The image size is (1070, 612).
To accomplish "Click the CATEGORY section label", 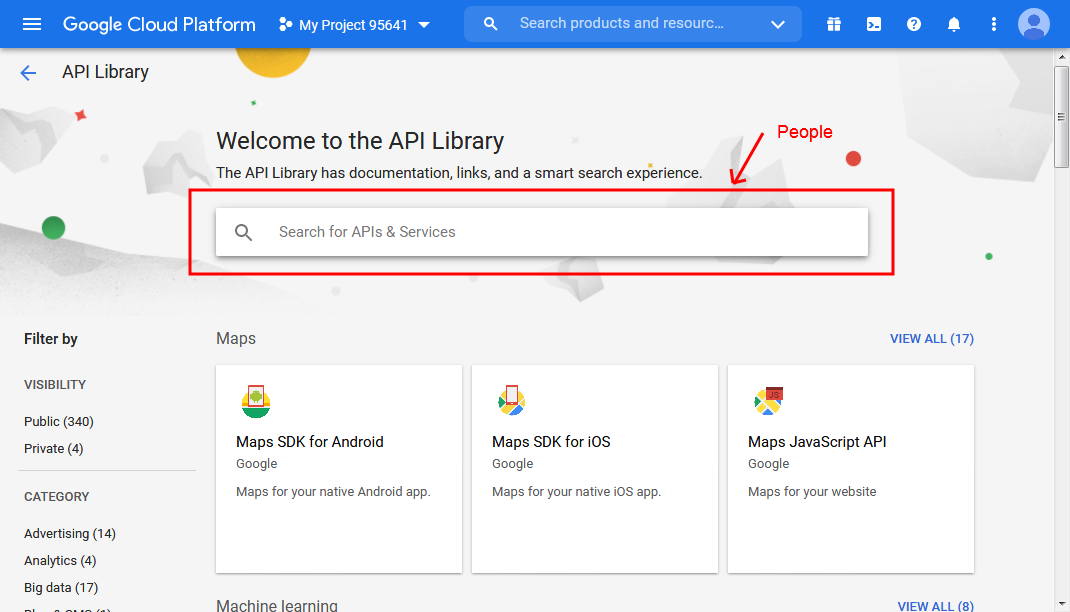I will [x=57, y=497].
